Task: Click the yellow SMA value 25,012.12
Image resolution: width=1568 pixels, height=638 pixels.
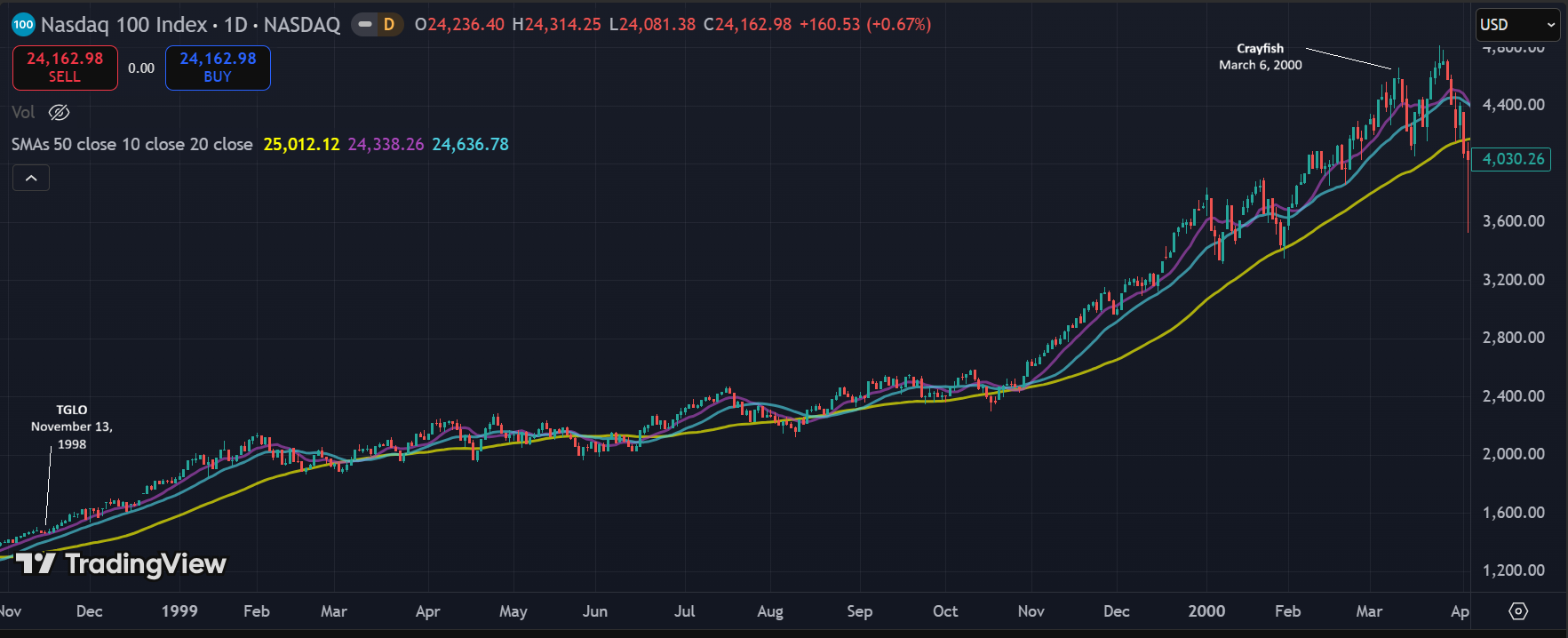Action: point(301,144)
